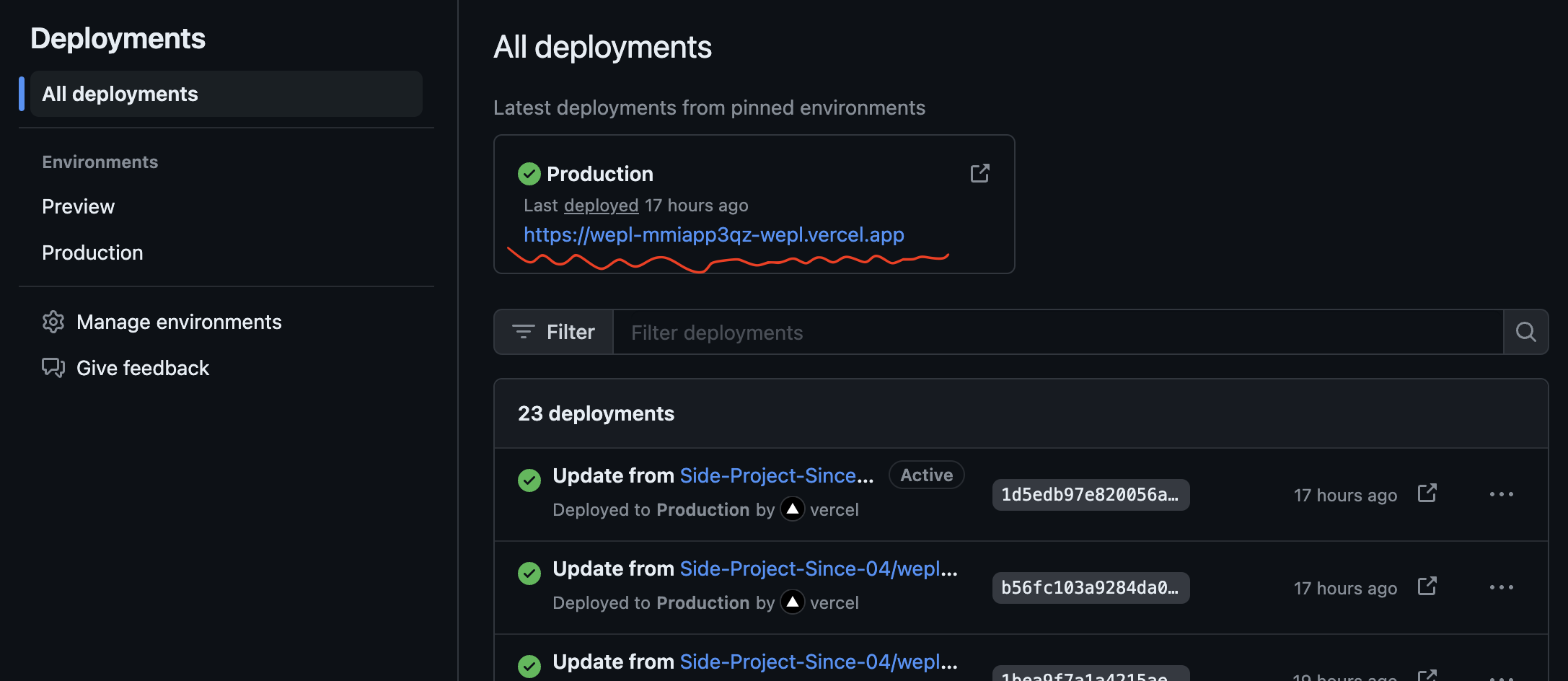1568x681 pixels.
Task: Click the underlined 'deployed' link
Action: 602,206
